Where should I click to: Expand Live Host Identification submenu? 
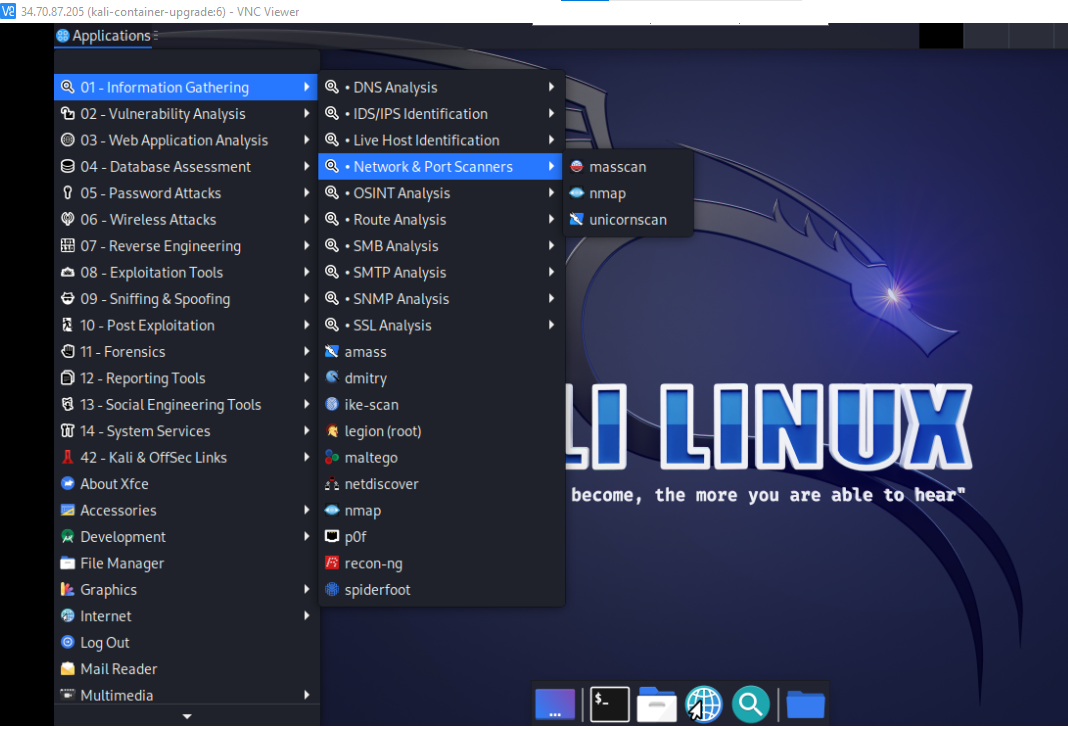point(441,140)
